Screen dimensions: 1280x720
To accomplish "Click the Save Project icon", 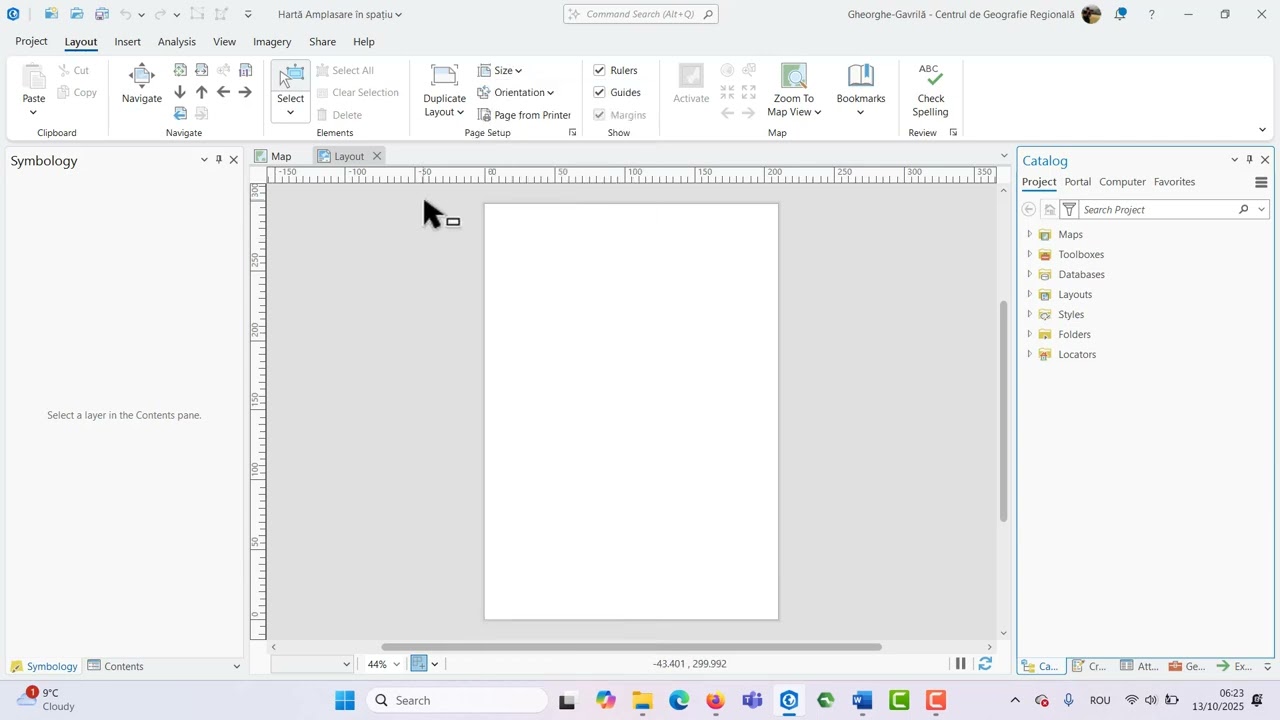I will click(102, 14).
